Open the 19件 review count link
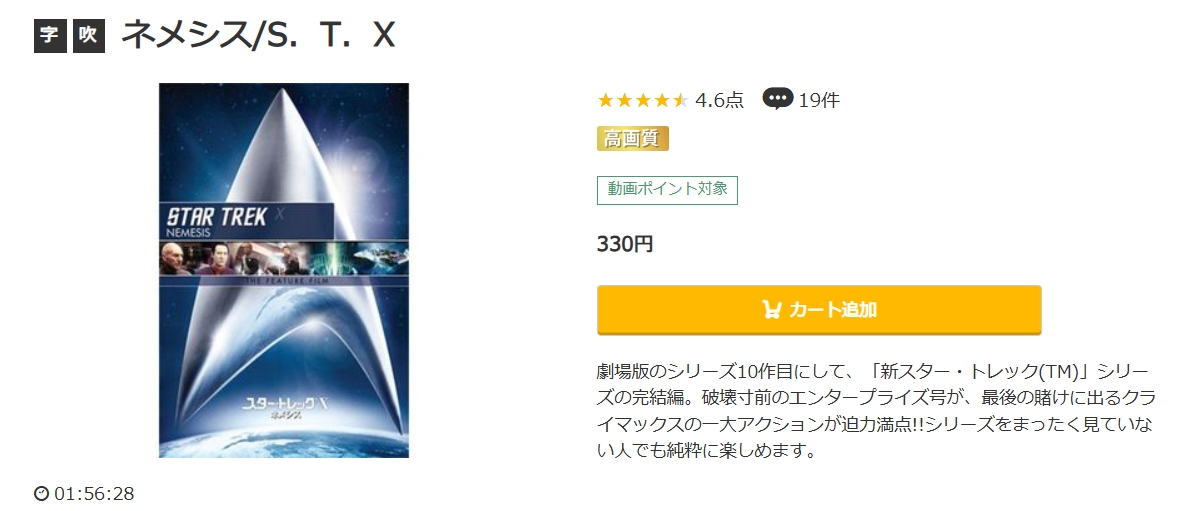Image resolution: width=1193 pixels, height=511 pixels. (819, 100)
